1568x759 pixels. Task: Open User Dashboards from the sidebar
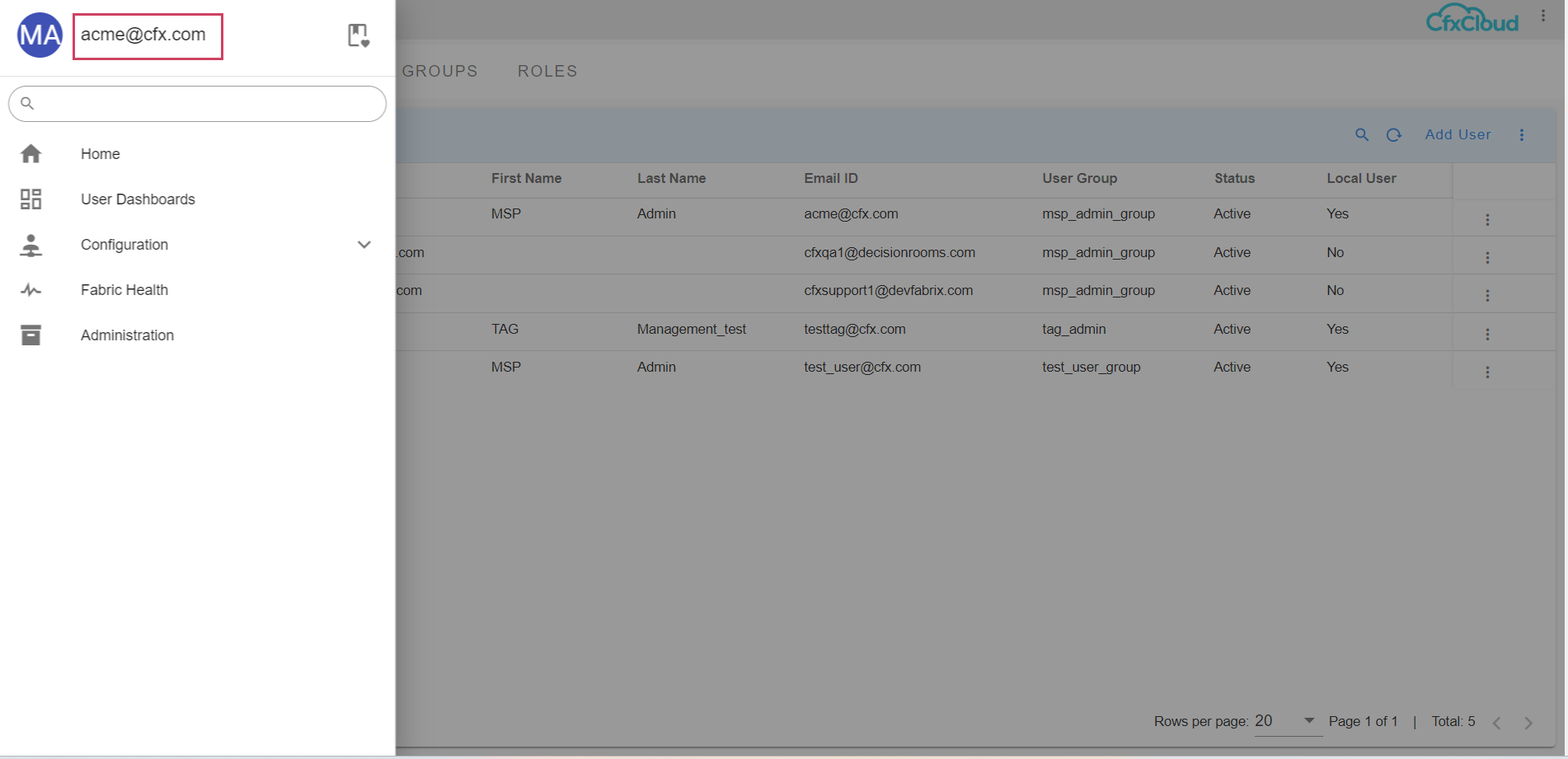[x=138, y=199]
